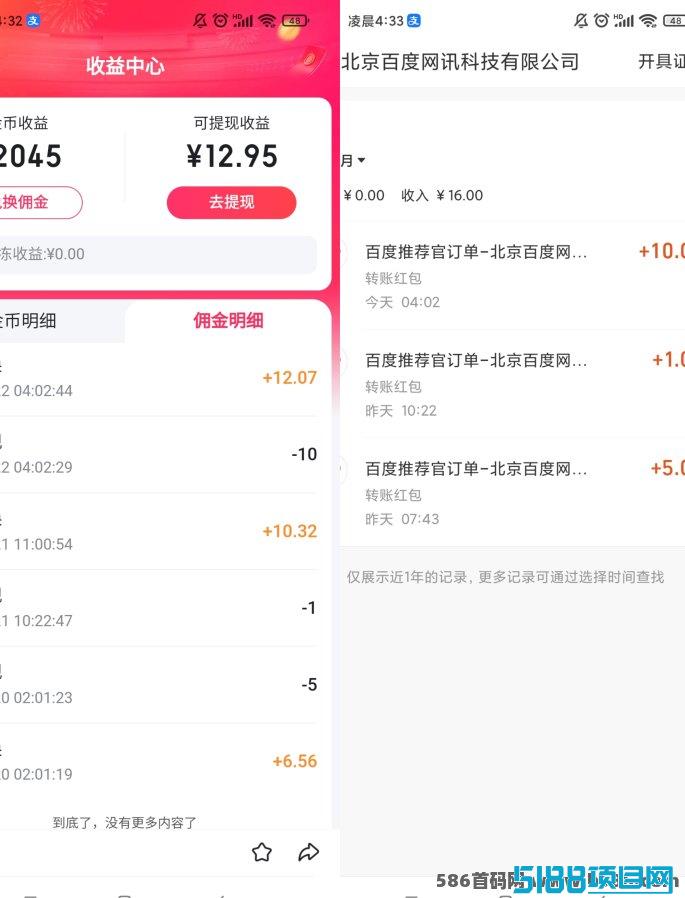Tap the Alipay icon beside 凌晨4:33
Screen dimensions: 685x898
pos(414,21)
